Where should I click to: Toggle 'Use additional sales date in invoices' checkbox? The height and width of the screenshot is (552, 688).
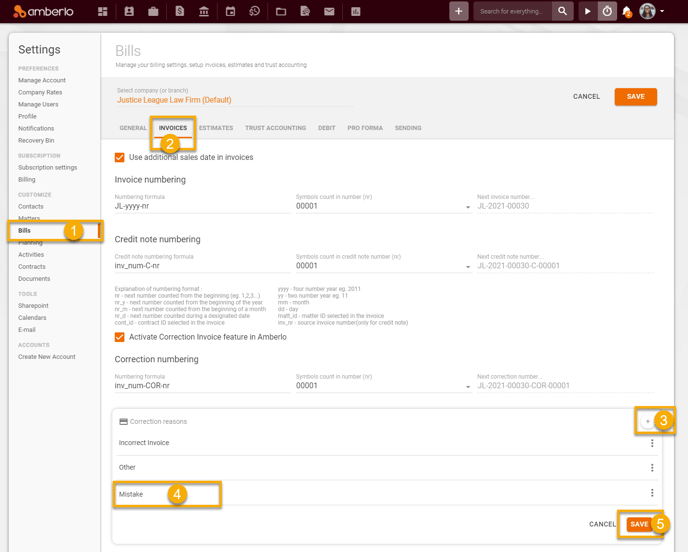(x=120, y=157)
